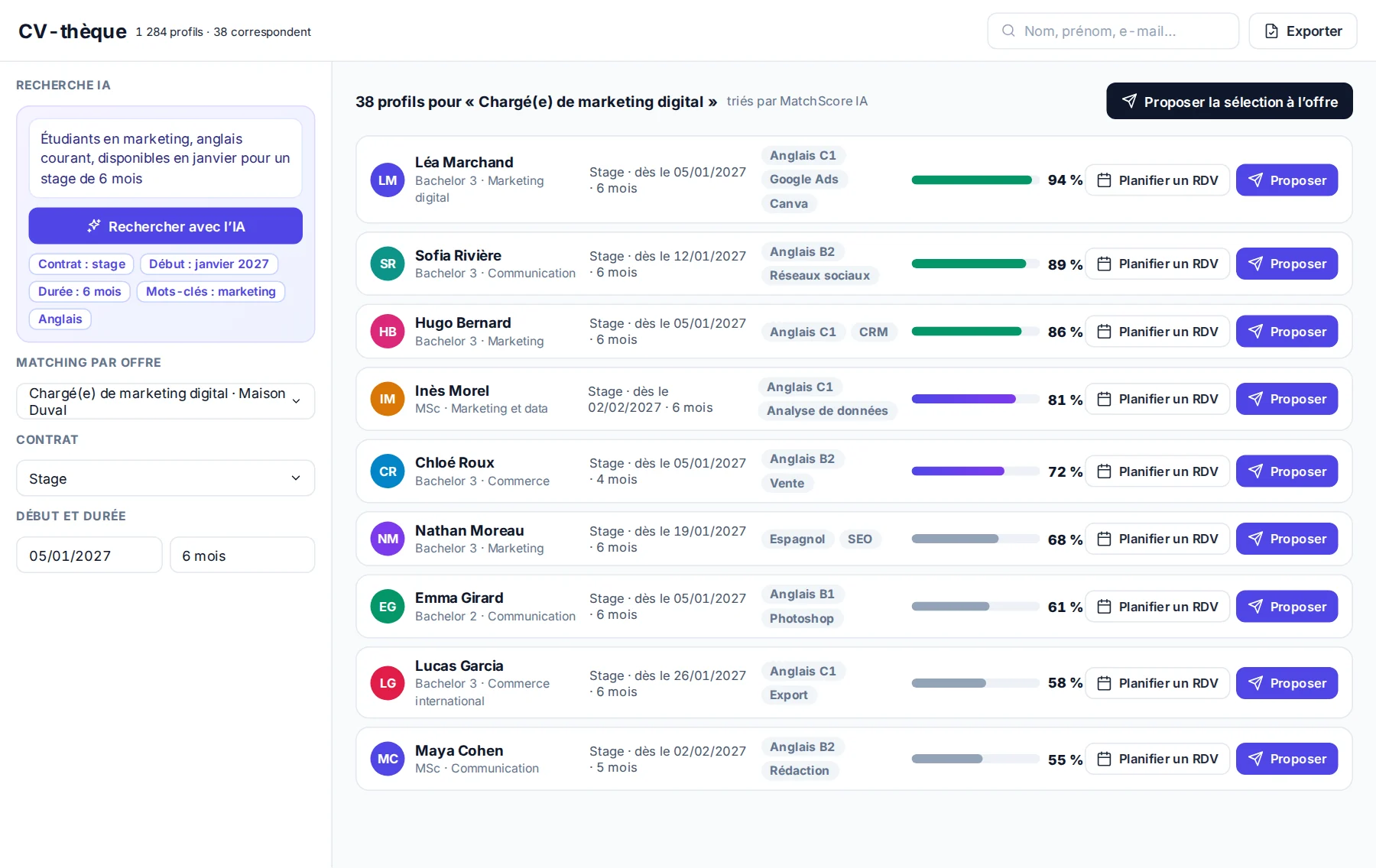Click the duration field 6 mois

pos(242,555)
